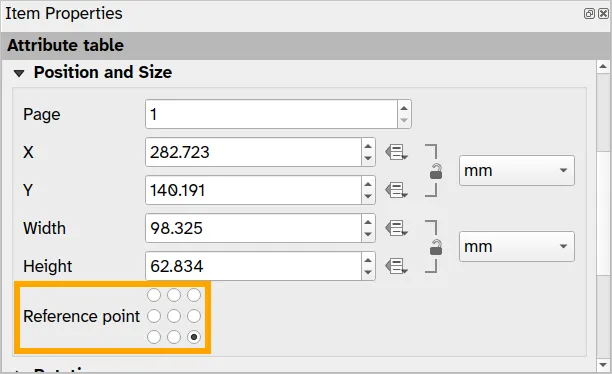The image size is (612, 374).
Task: Open data defined override for Height
Action: (x=397, y=266)
